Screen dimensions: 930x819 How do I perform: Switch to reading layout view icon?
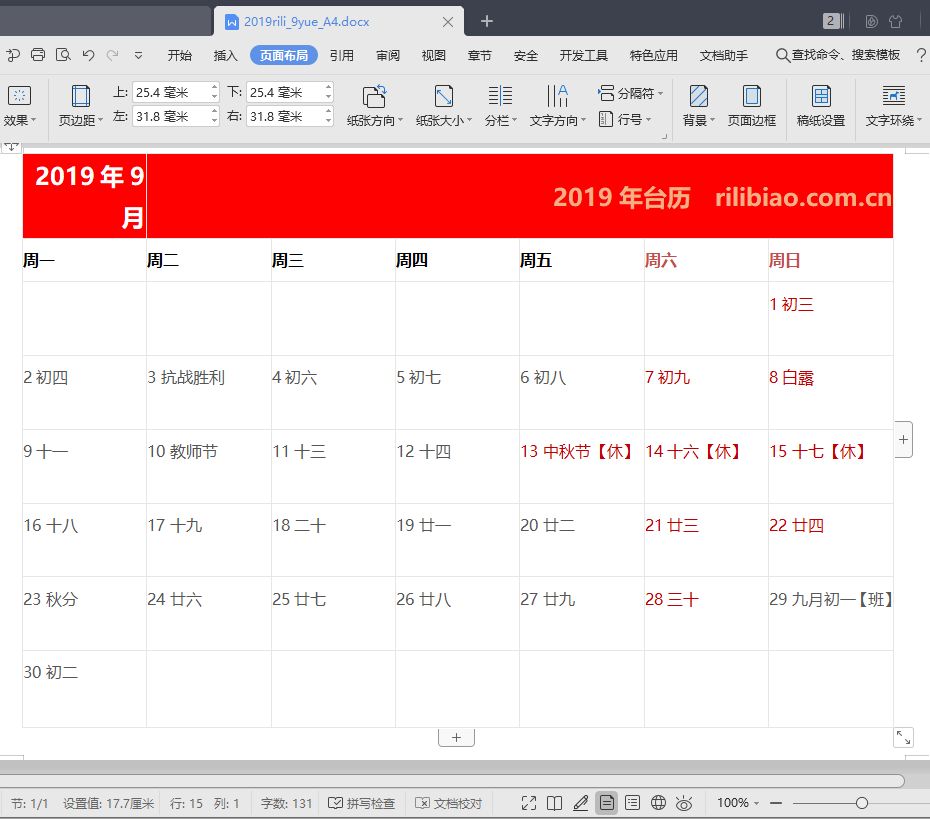(x=555, y=803)
